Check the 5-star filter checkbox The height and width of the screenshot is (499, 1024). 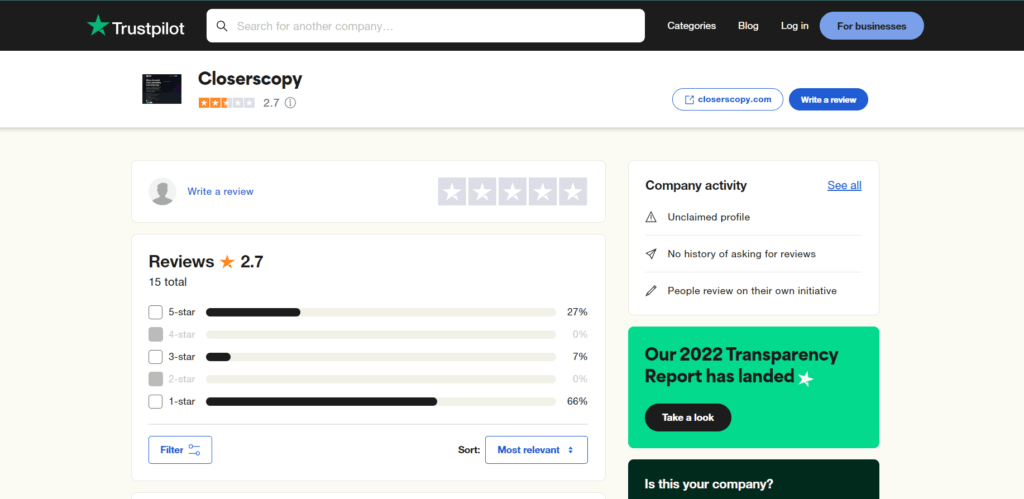[x=155, y=312]
